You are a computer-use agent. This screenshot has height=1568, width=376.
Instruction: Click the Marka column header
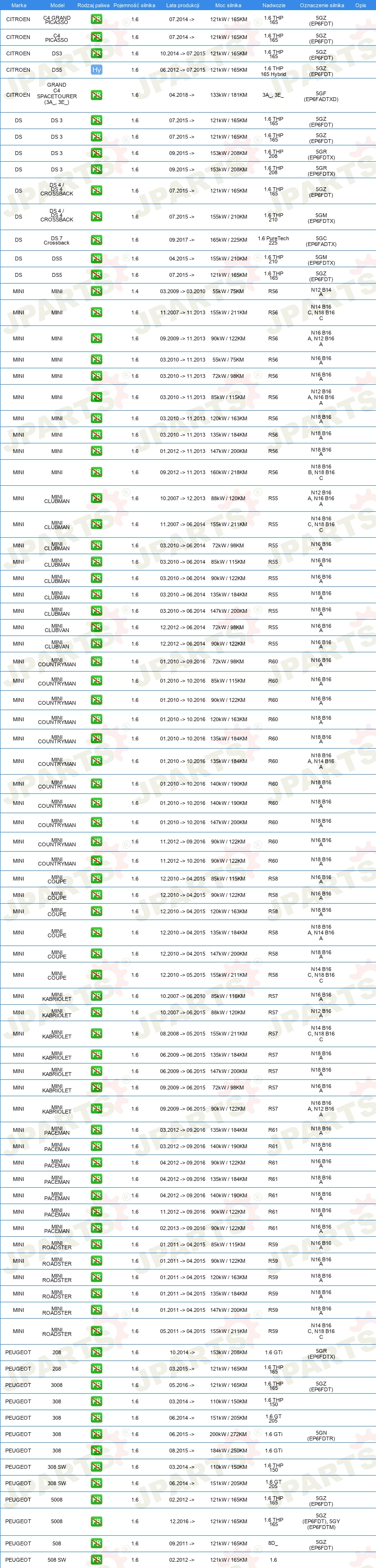pos(19,5)
